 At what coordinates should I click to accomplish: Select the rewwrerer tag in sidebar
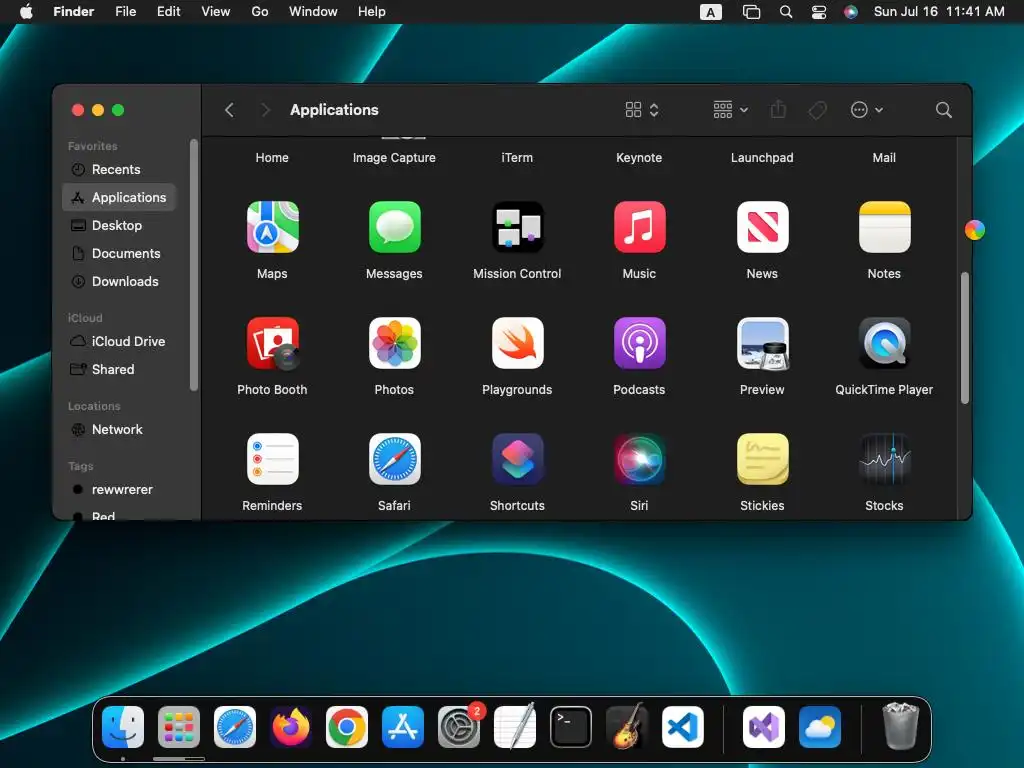[119, 490]
